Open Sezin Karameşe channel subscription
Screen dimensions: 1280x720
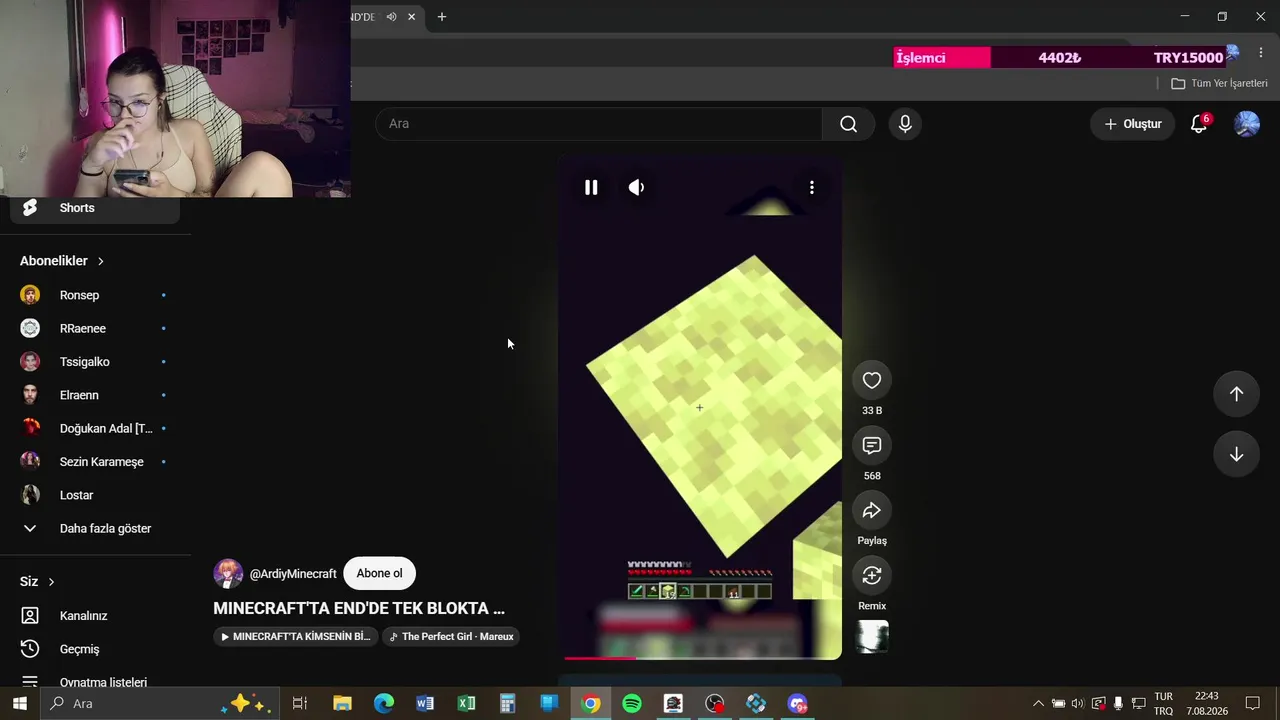[95, 462]
